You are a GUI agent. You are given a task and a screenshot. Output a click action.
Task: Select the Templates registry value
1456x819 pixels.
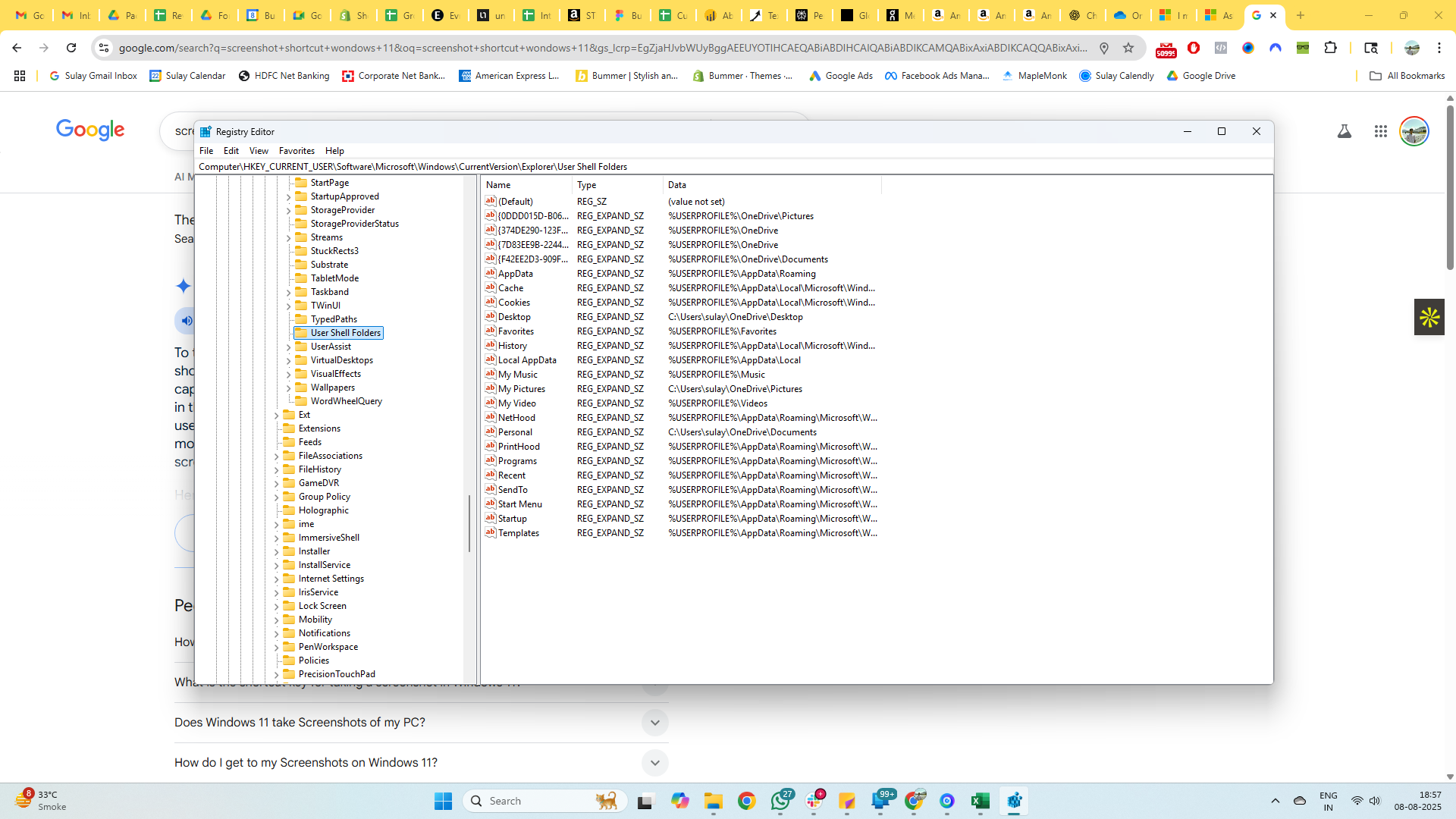[x=519, y=533]
